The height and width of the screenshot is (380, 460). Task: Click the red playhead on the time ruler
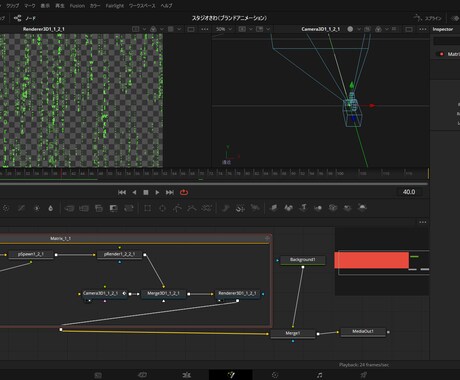[61, 174]
